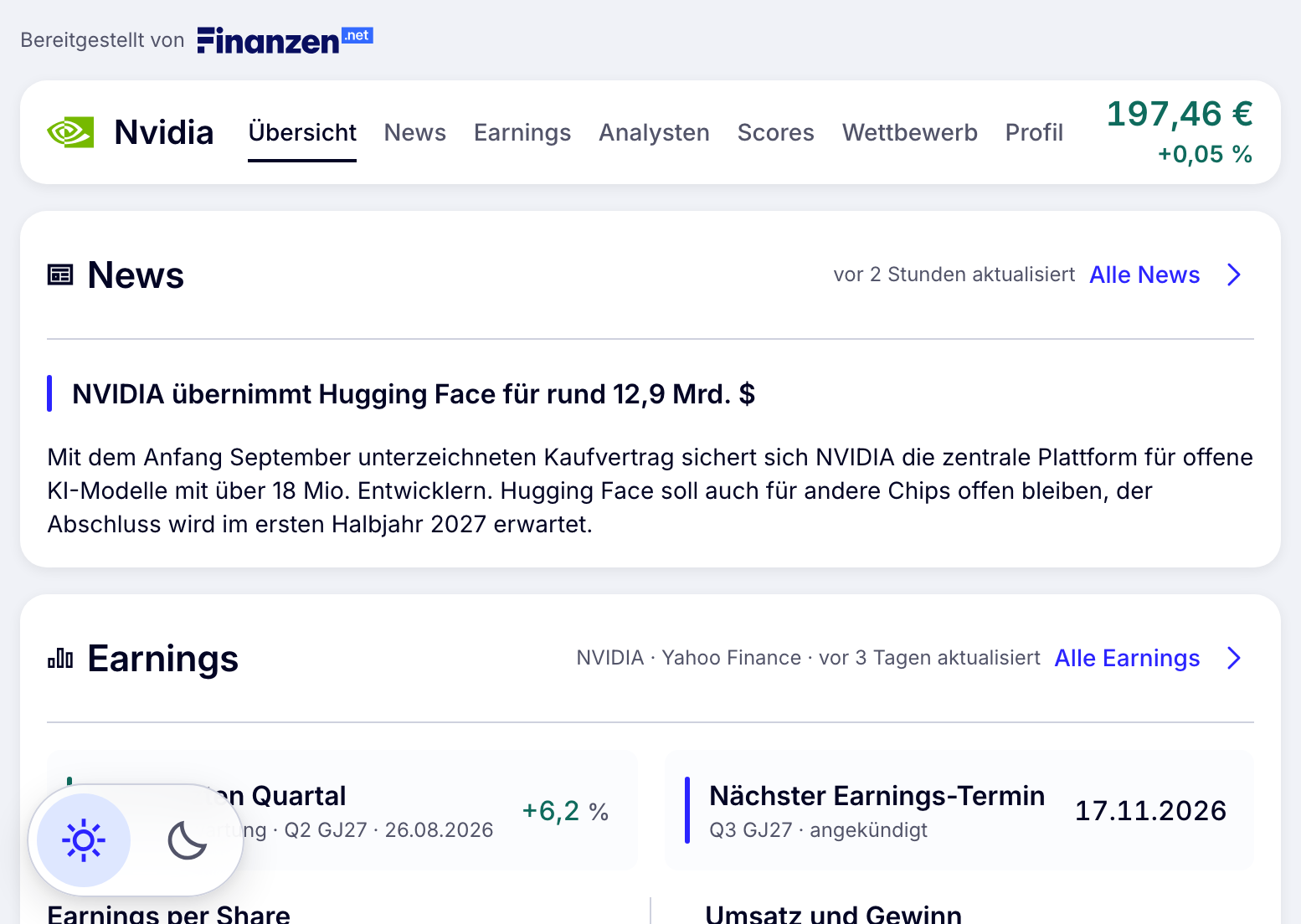Click the Nvidia company name
The image size is (1301, 924).
tap(164, 132)
